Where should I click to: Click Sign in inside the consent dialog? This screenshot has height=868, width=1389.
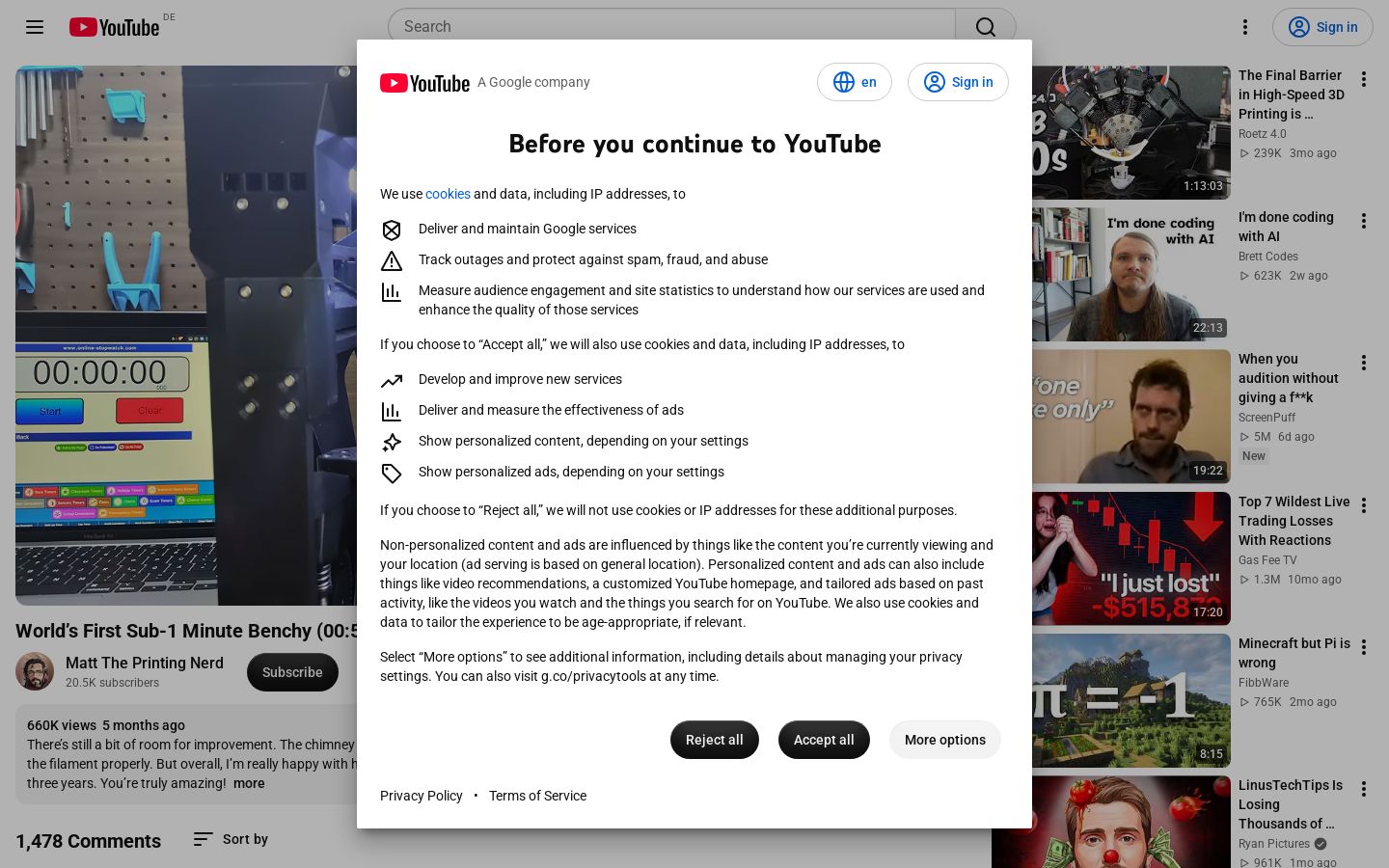(x=958, y=82)
